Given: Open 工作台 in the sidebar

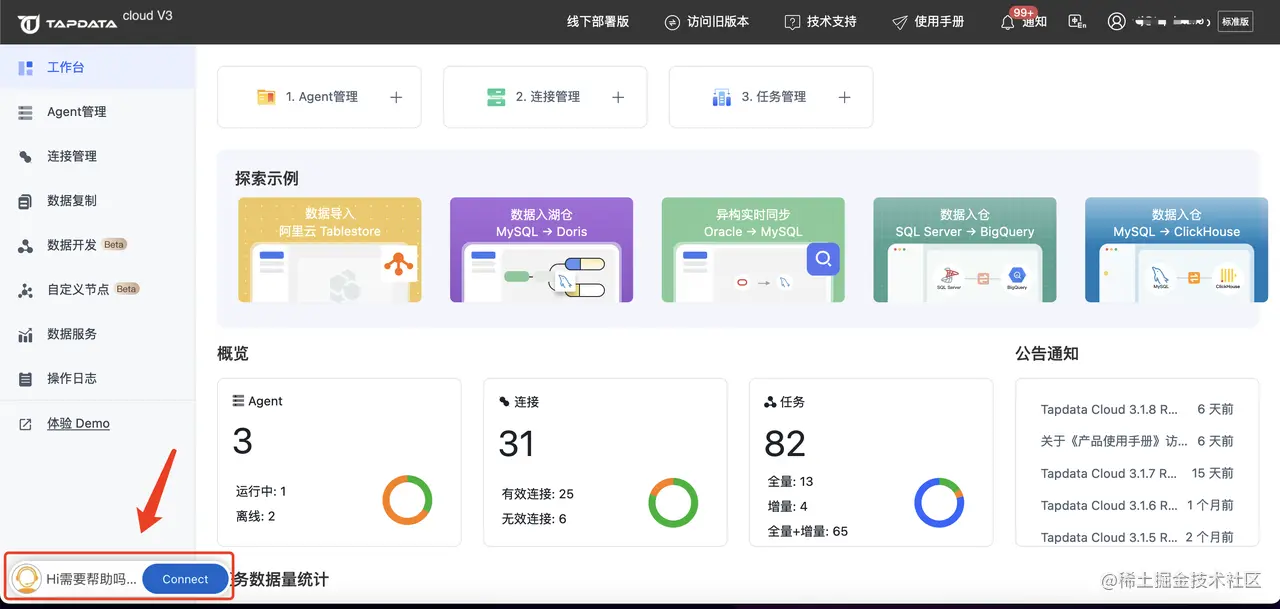Looking at the screenshot, I should pos(97,67).
